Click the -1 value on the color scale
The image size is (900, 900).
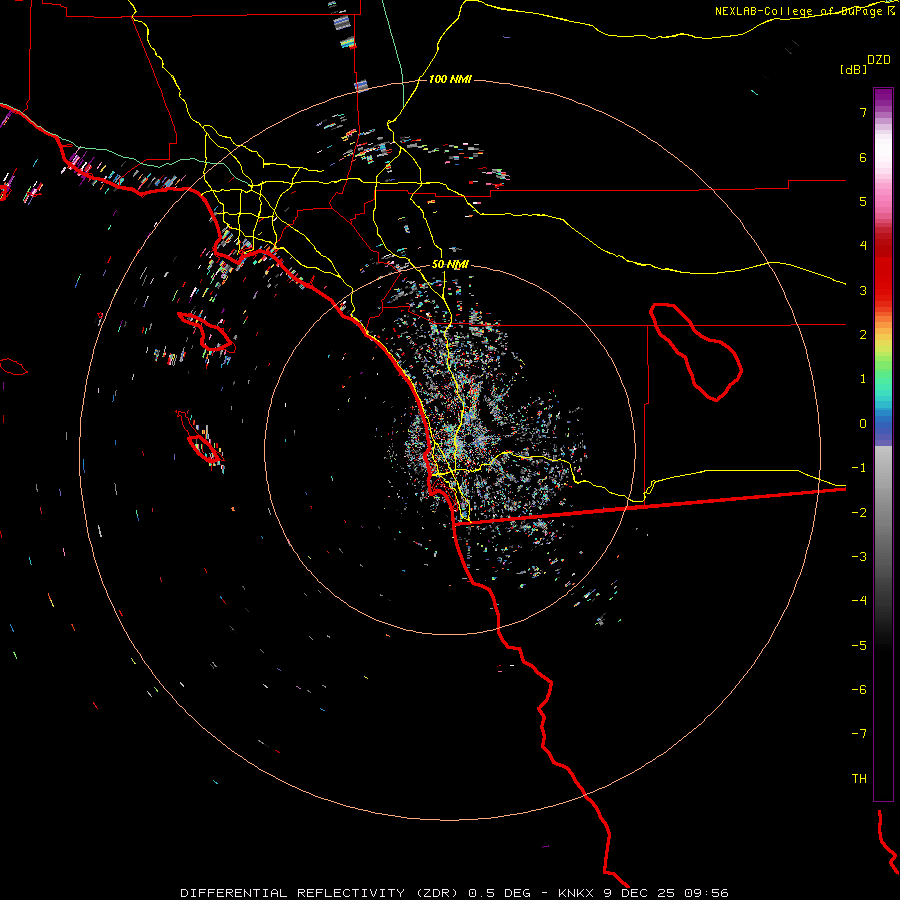point(859,468)
